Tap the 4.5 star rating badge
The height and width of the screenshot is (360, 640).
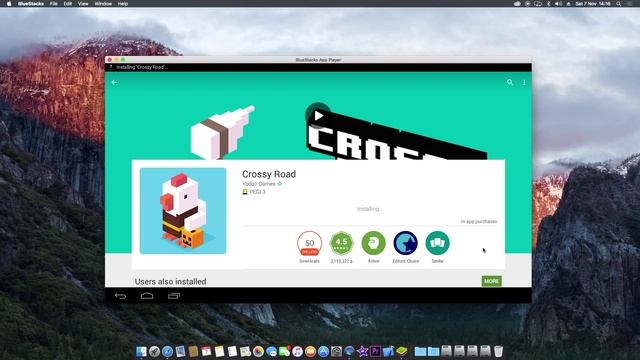(x=342, y=243)
